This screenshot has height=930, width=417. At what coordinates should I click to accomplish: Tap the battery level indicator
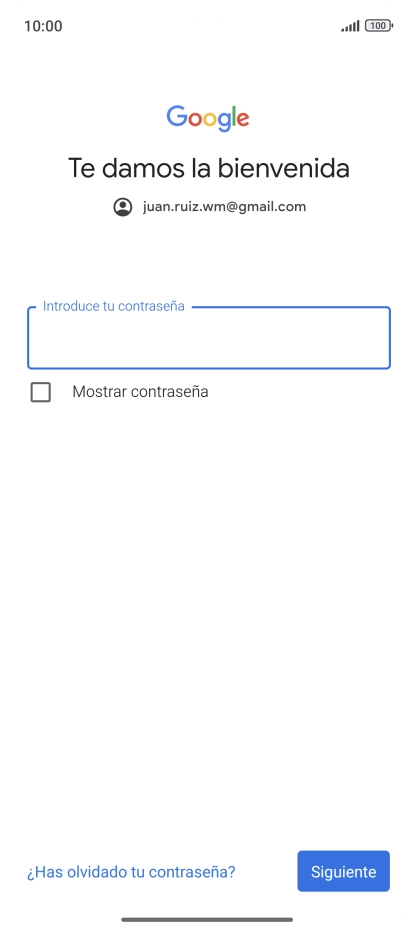tap(378, 26)
